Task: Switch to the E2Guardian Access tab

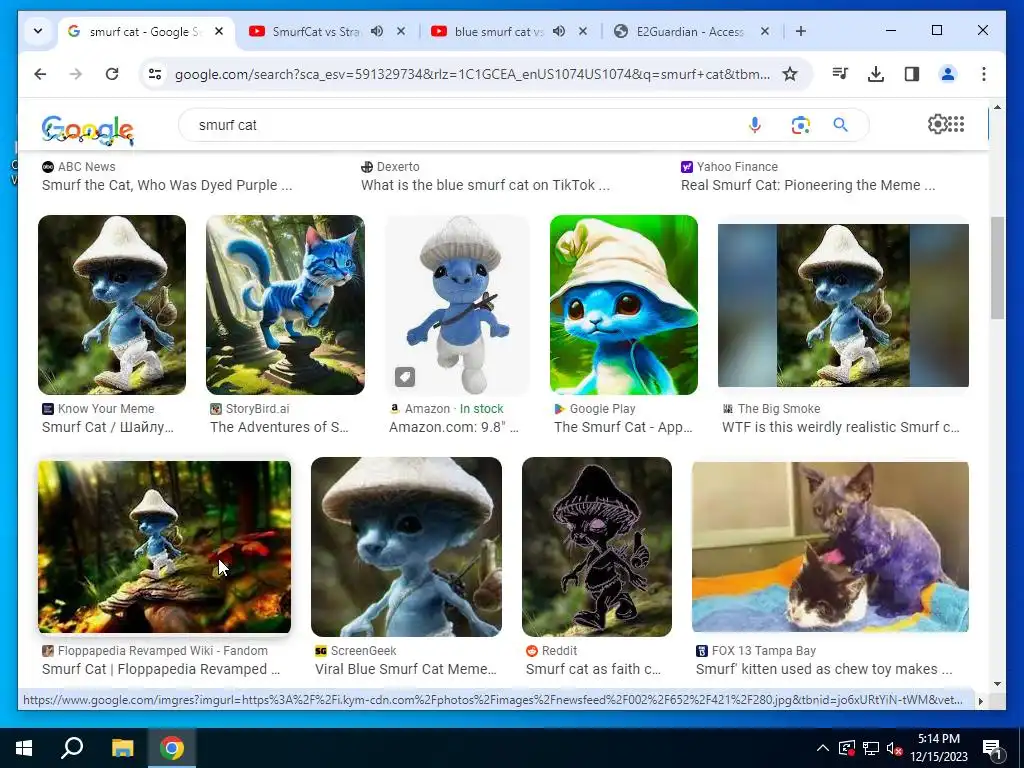Action: coord(690,31)
